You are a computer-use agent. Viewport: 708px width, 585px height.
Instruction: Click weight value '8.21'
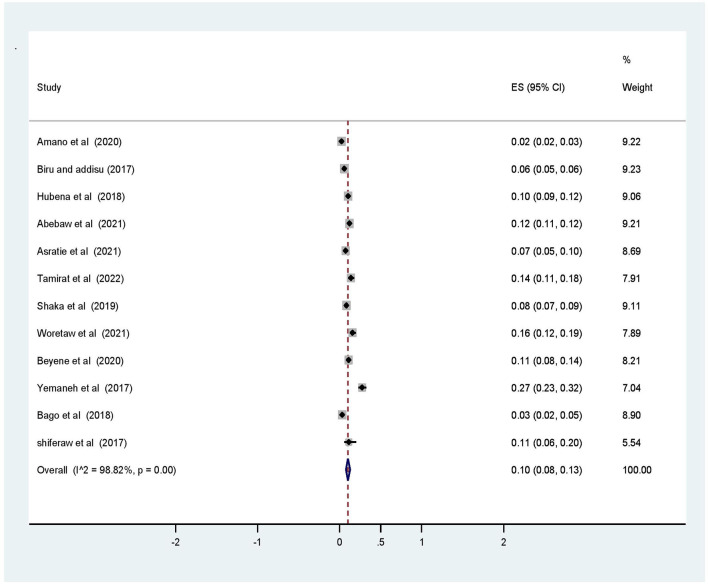pyautogui.click(x=631, y=361)
